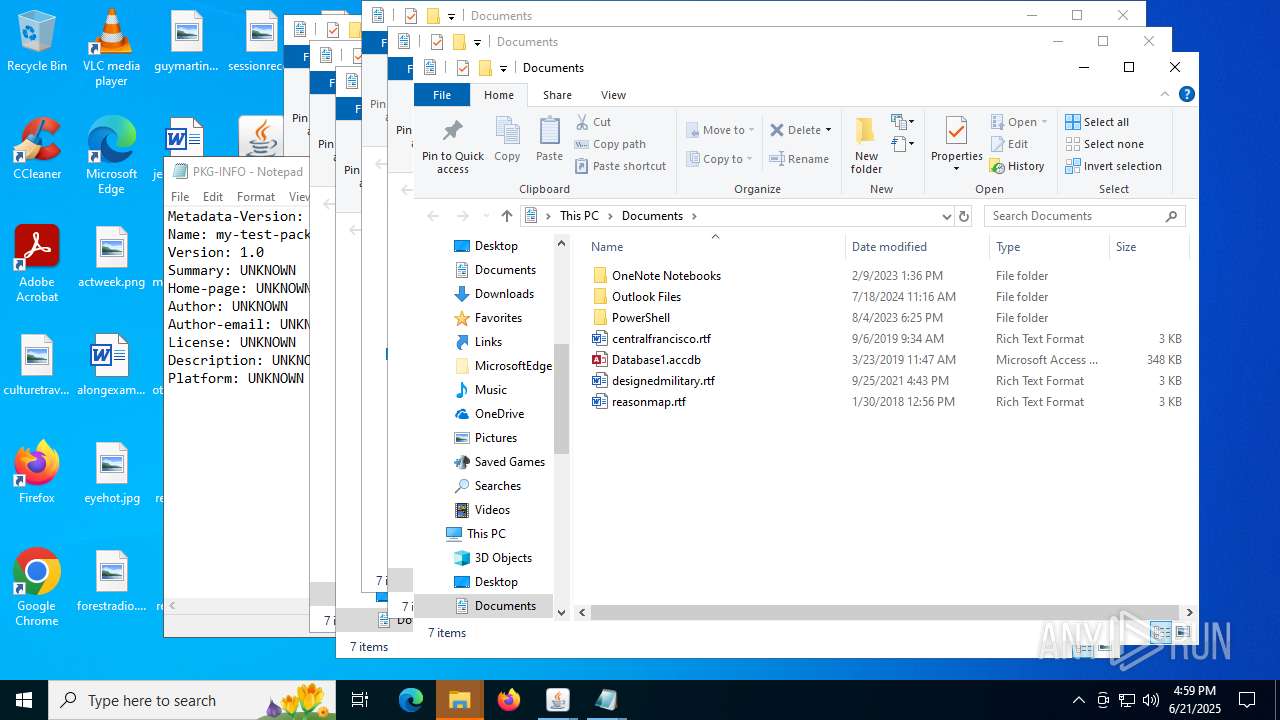Select Downloads in navigation pane
The height and width of the screenshot is (720, 1280).
[504, 294]
